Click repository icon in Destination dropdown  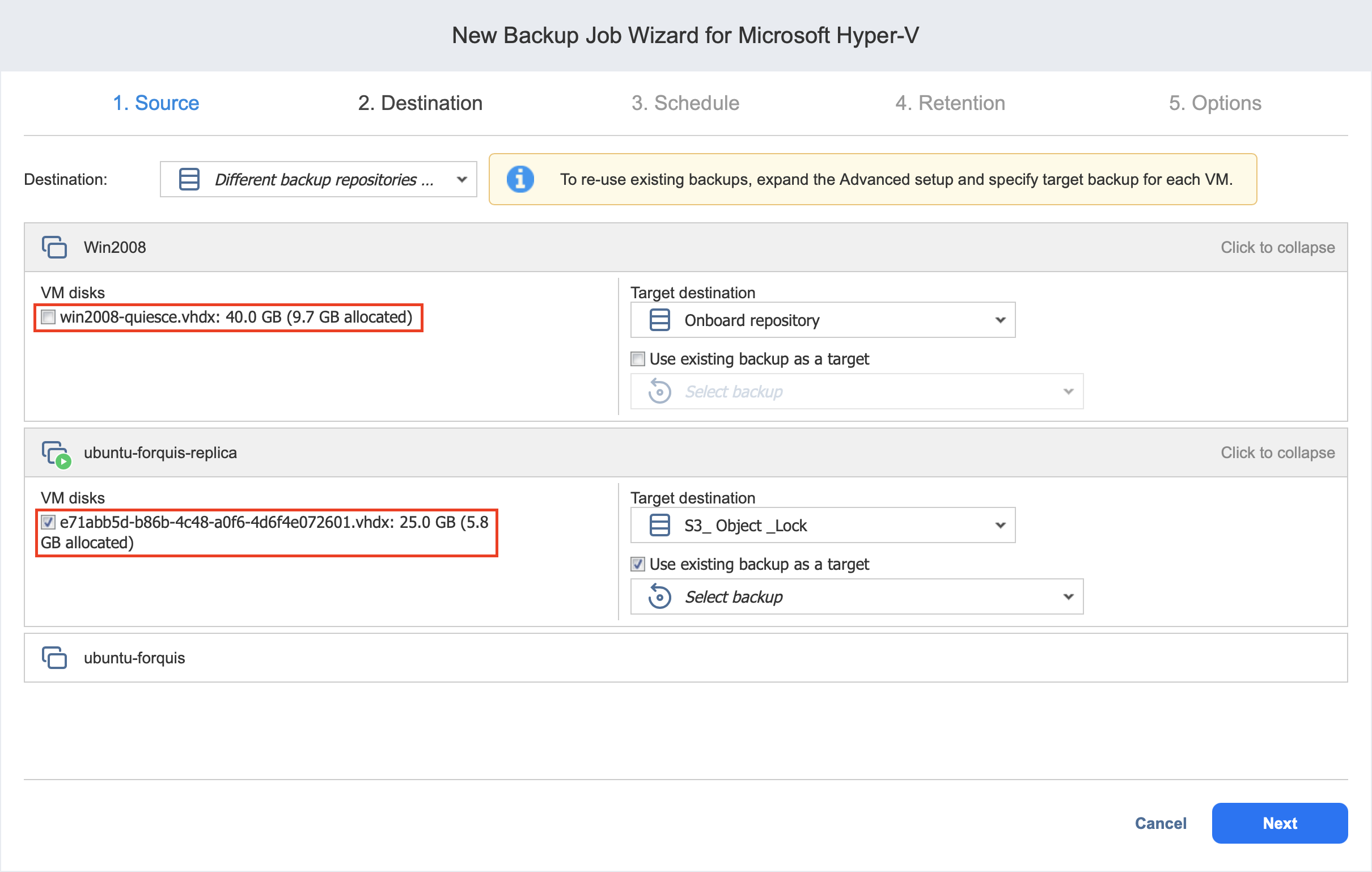pyautogui.click(x=189, y=180)
